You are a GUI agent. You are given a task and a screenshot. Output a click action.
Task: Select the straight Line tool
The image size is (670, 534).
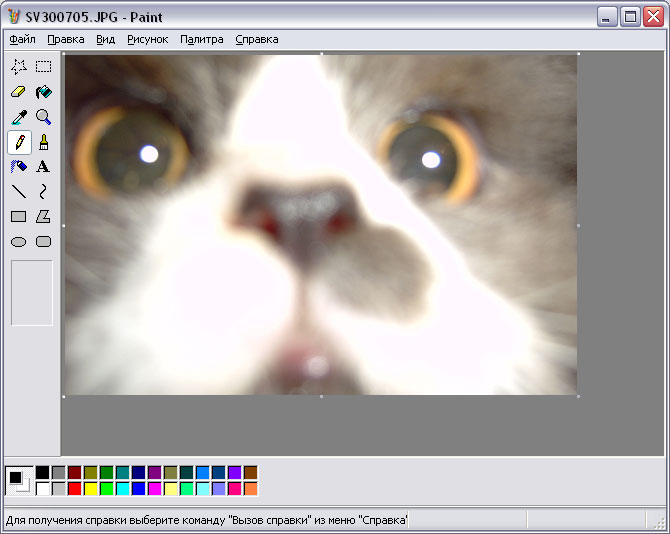click(18, 192)
